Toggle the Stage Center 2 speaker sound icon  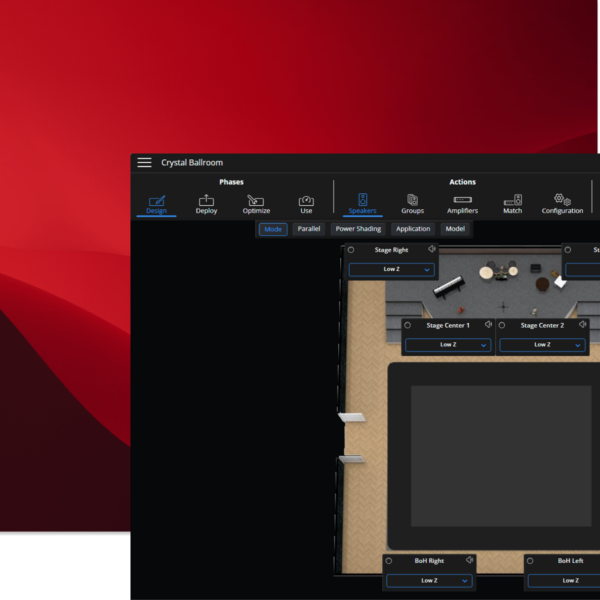tap(583, 324)
